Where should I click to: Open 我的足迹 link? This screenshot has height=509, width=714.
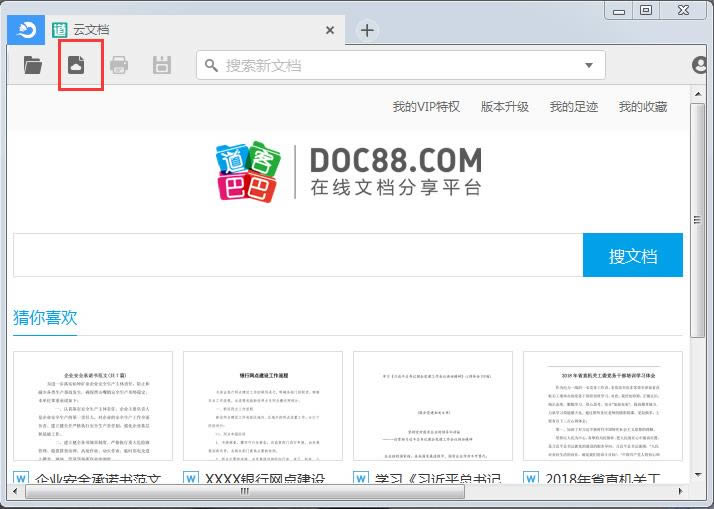pyautogui.click(x=574, y=107)
